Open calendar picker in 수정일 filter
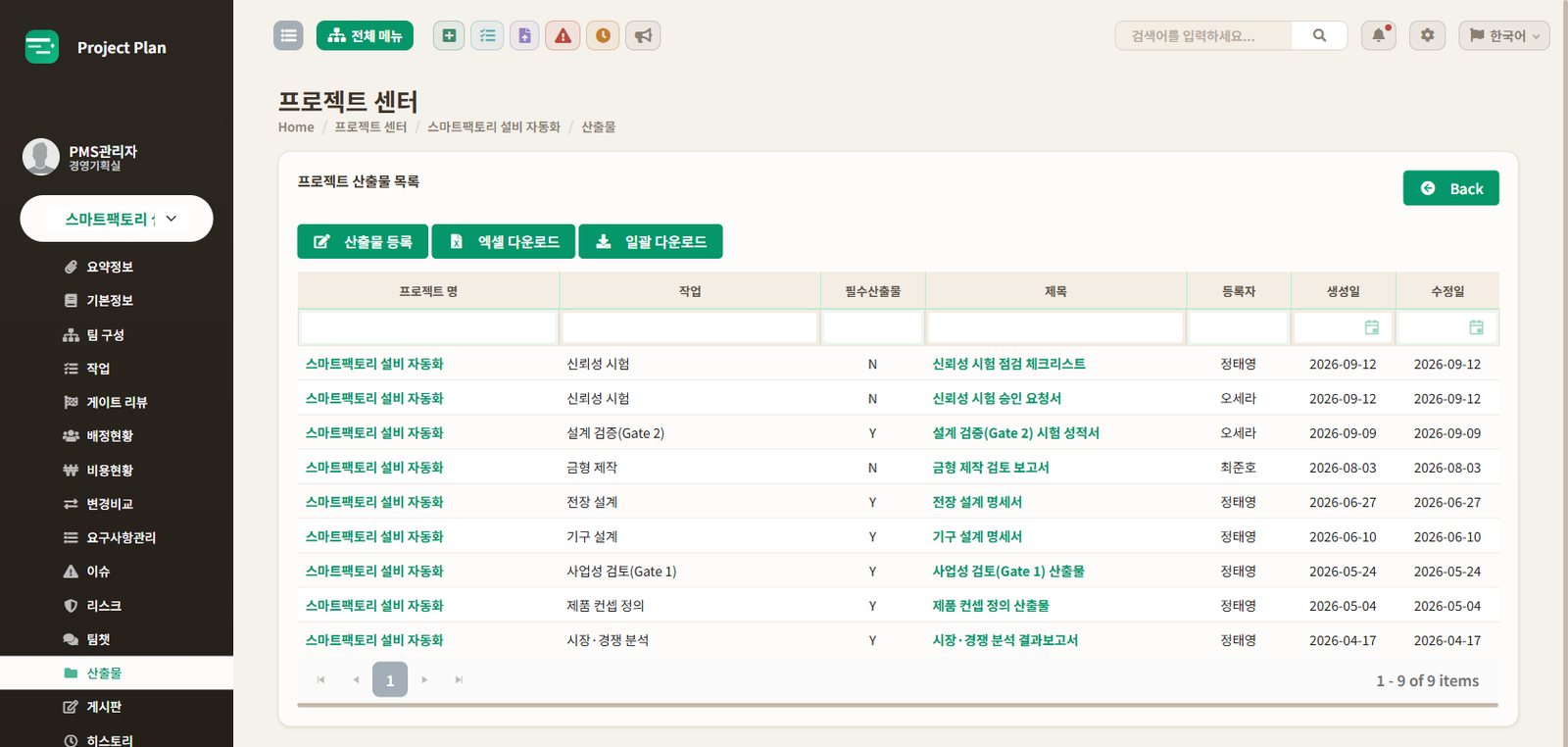Screen dimensions: 1568x747 (x=1476, y=327)
